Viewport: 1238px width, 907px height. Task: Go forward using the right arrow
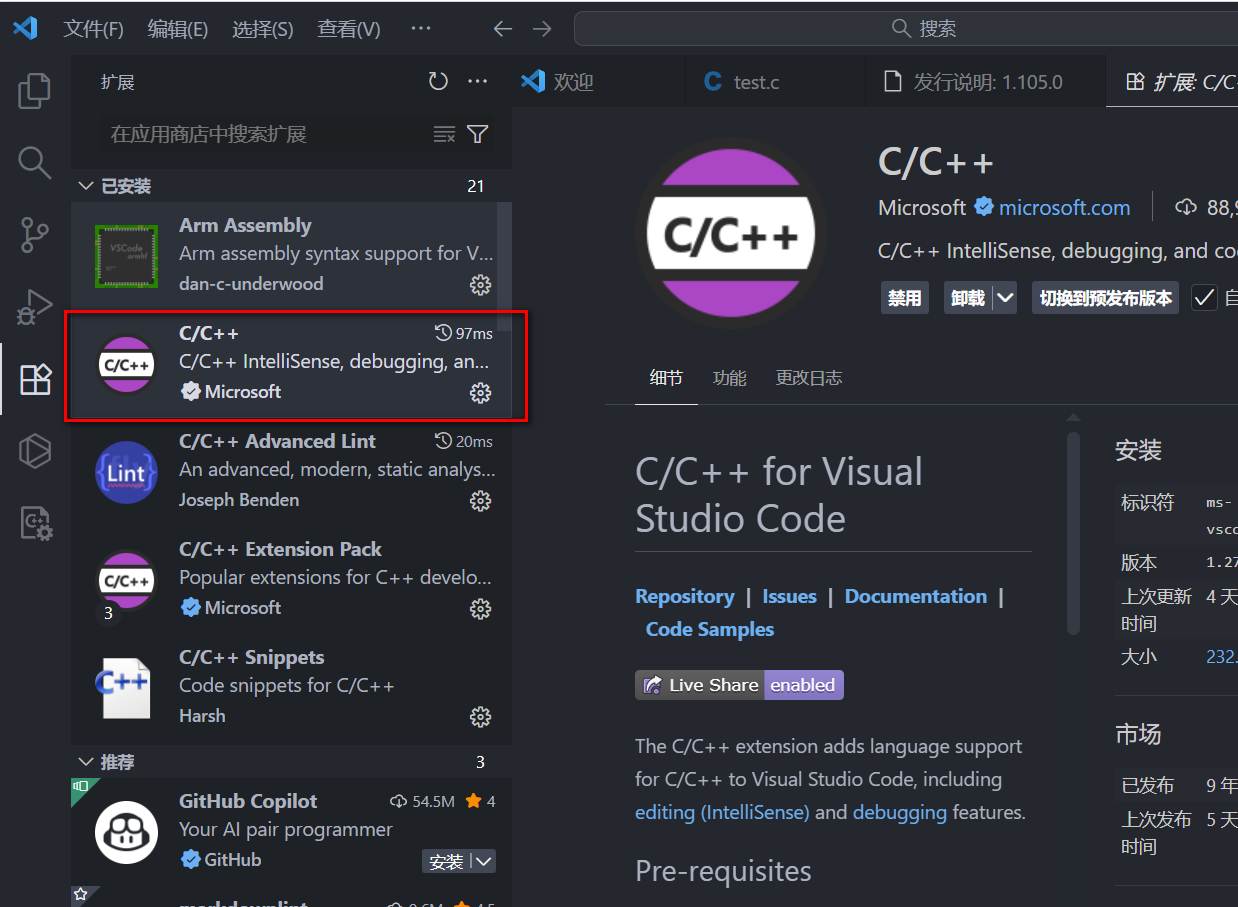coord(542,29)
